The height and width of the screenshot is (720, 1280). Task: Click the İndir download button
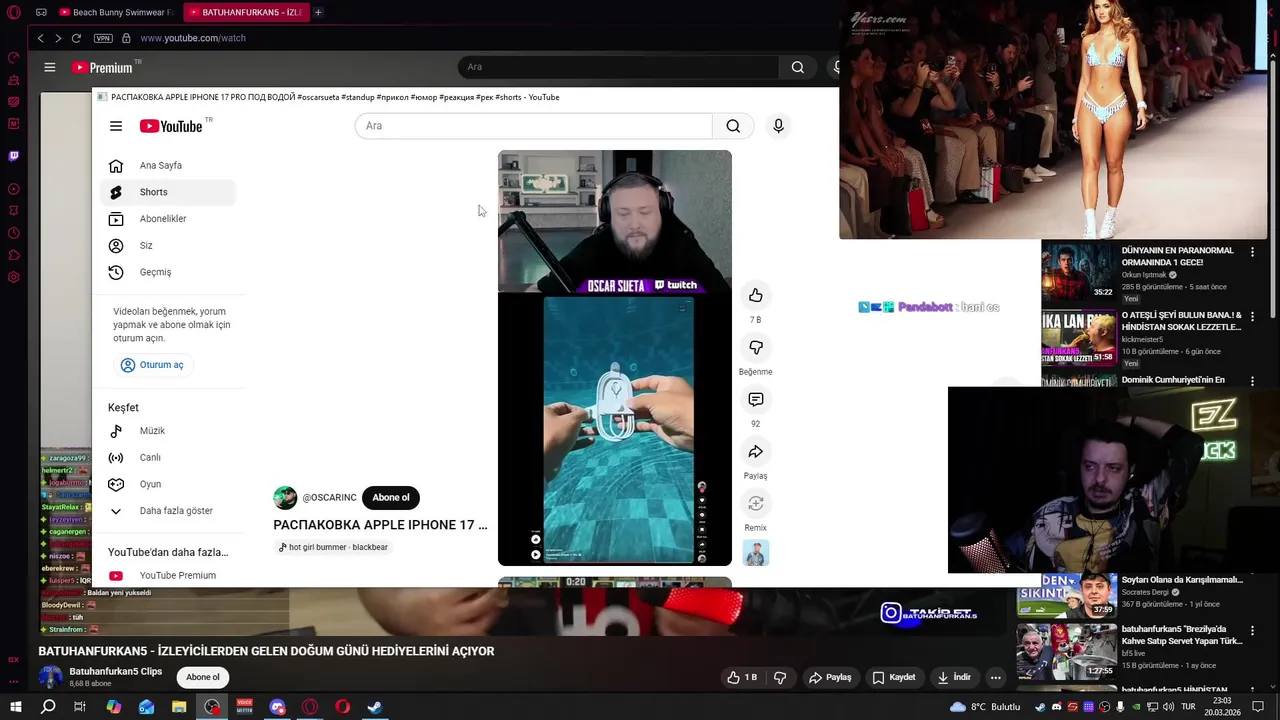pyautogui.click(x=953, y=677)
